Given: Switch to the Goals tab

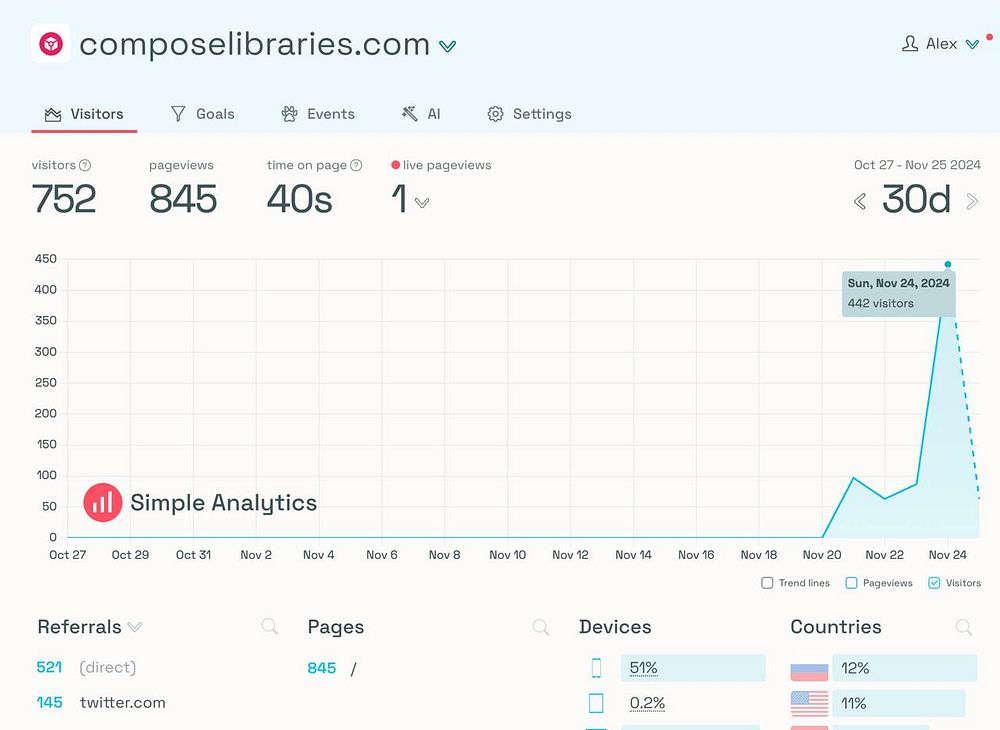Looking at the screenshot, I should [202, 114].
